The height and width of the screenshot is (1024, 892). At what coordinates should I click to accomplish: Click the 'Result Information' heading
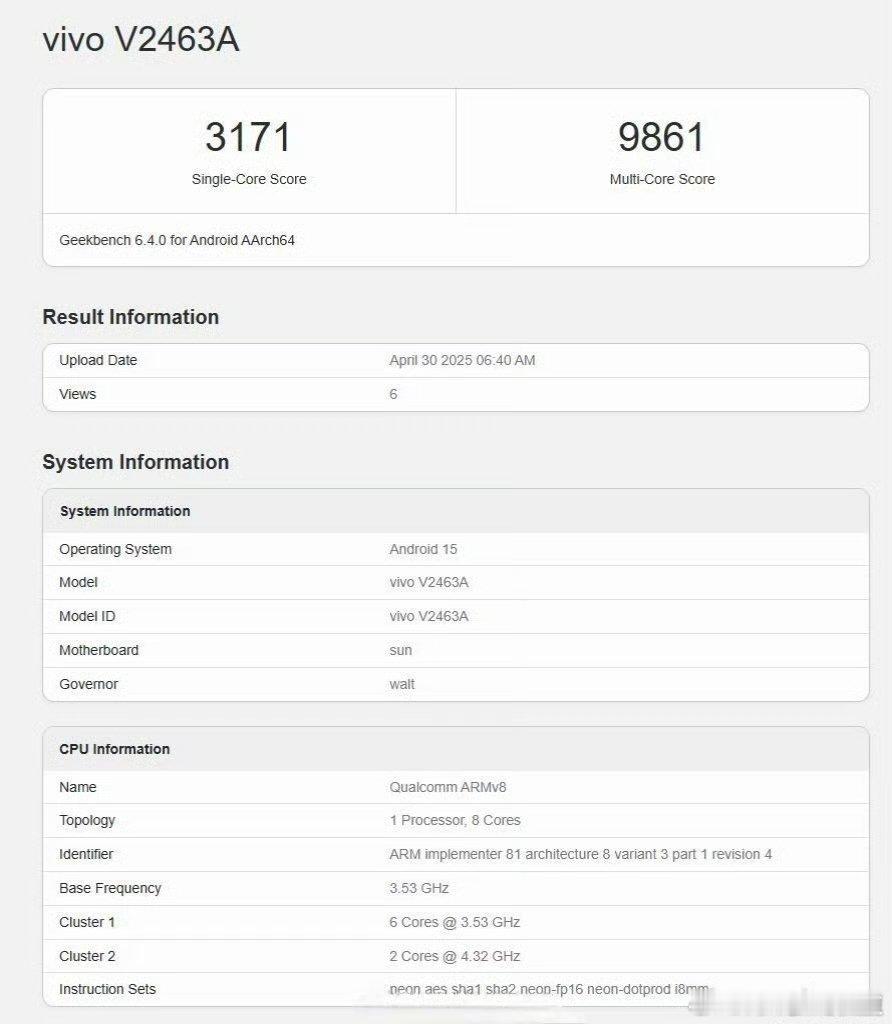coord(131,317)
